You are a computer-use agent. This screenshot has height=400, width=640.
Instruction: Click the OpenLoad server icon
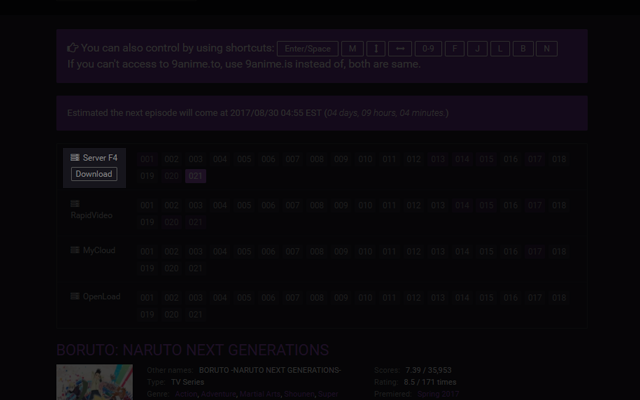click(x=75, y=296)
